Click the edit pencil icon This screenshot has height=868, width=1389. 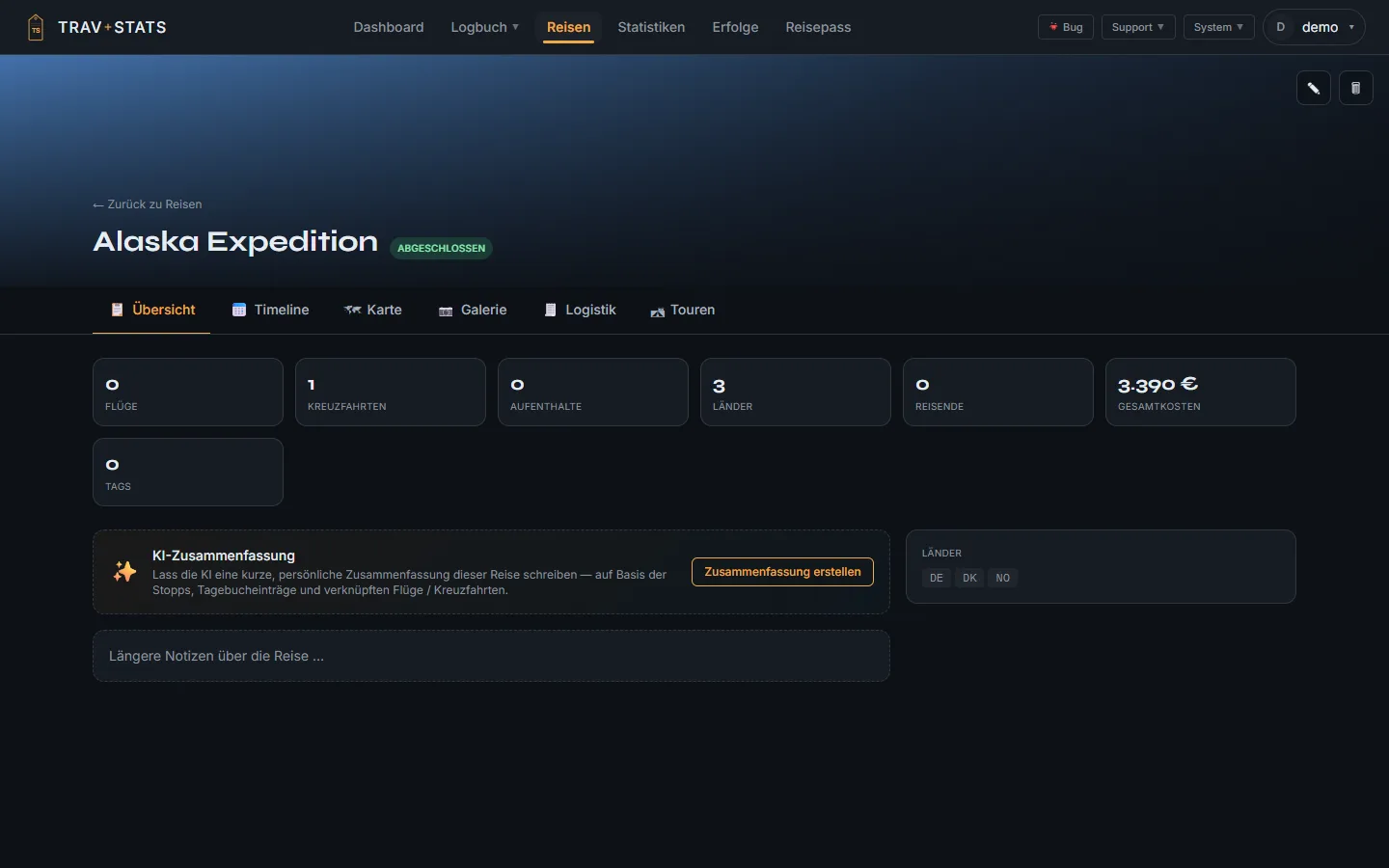pos(1314,88)
